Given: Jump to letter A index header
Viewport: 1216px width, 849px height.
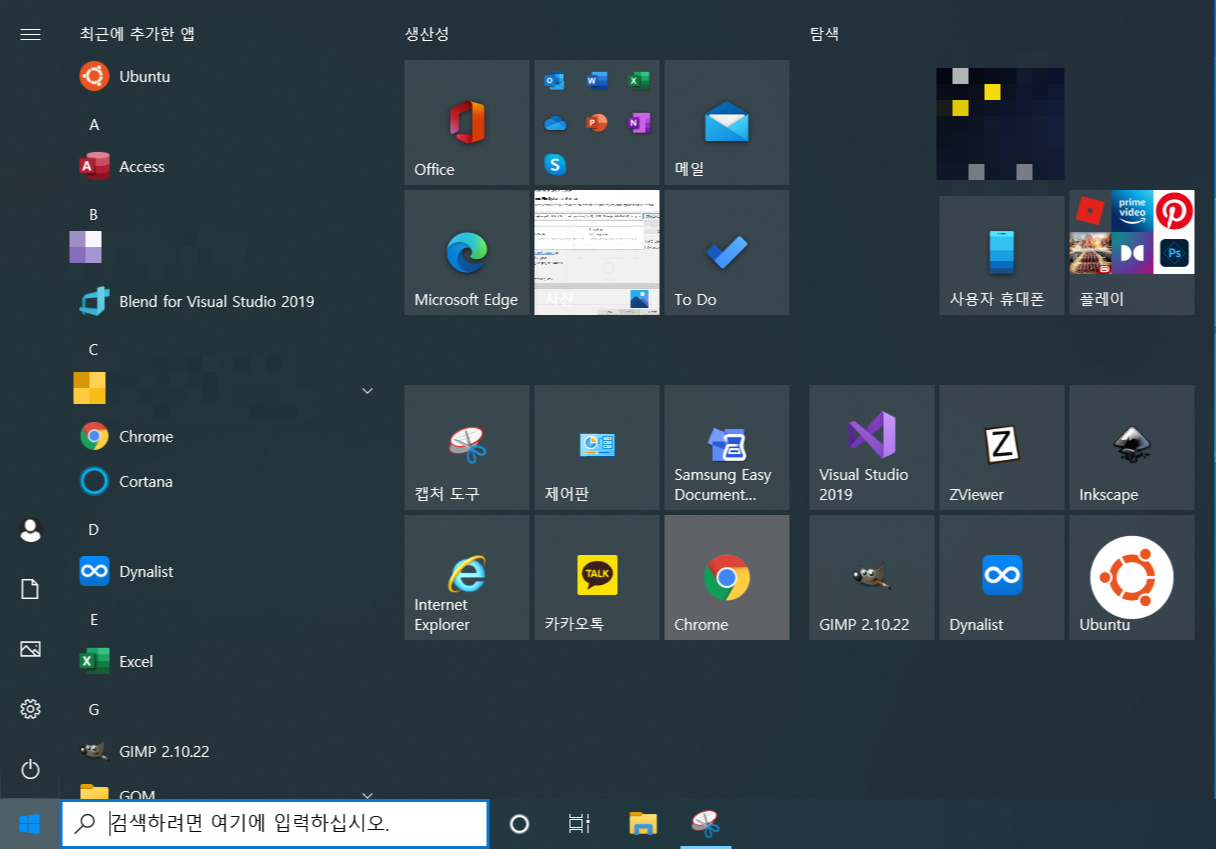Looking at the screenshot, I should (x=94, y=125).
